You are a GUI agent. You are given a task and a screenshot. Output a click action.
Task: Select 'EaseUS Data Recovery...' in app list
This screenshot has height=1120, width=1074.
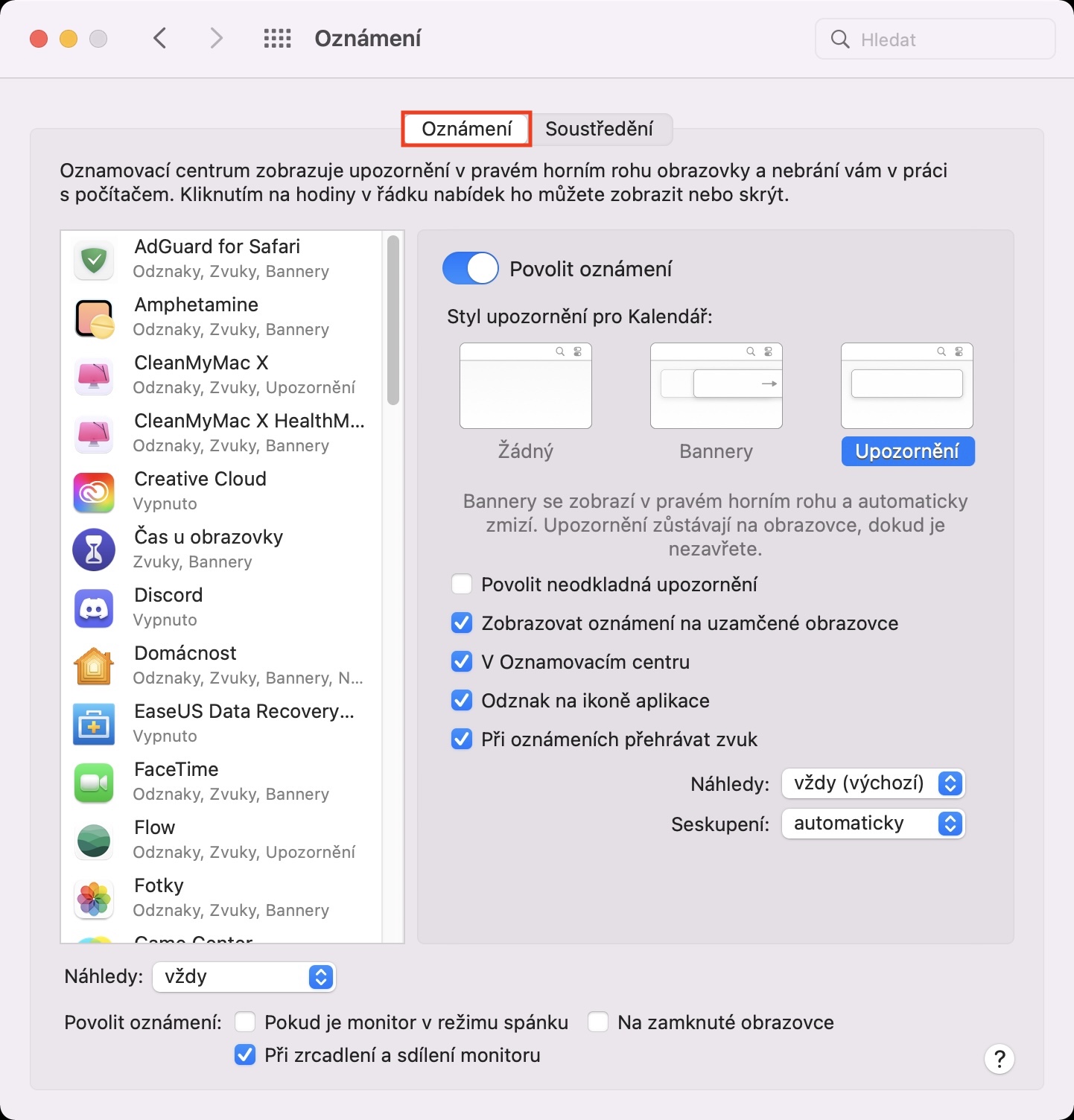tap(221, 724)
